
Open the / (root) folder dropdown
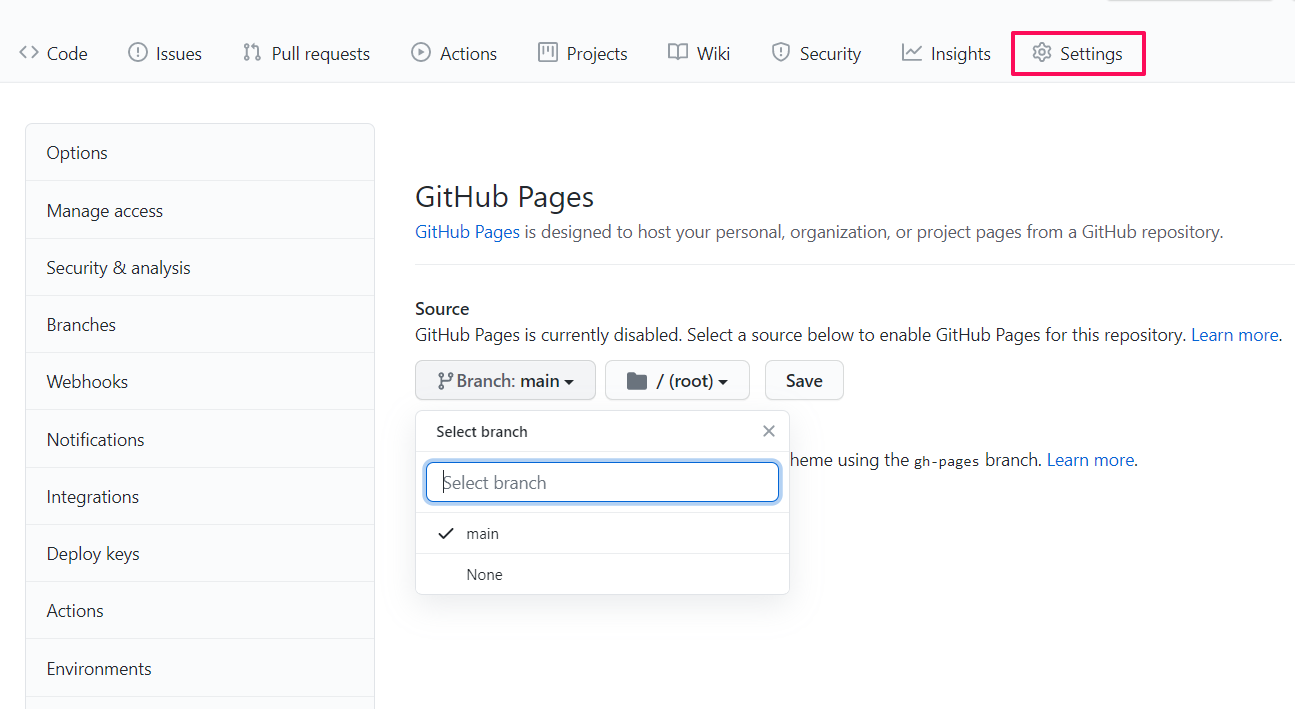pyautogui.click(x=677, y=381)
